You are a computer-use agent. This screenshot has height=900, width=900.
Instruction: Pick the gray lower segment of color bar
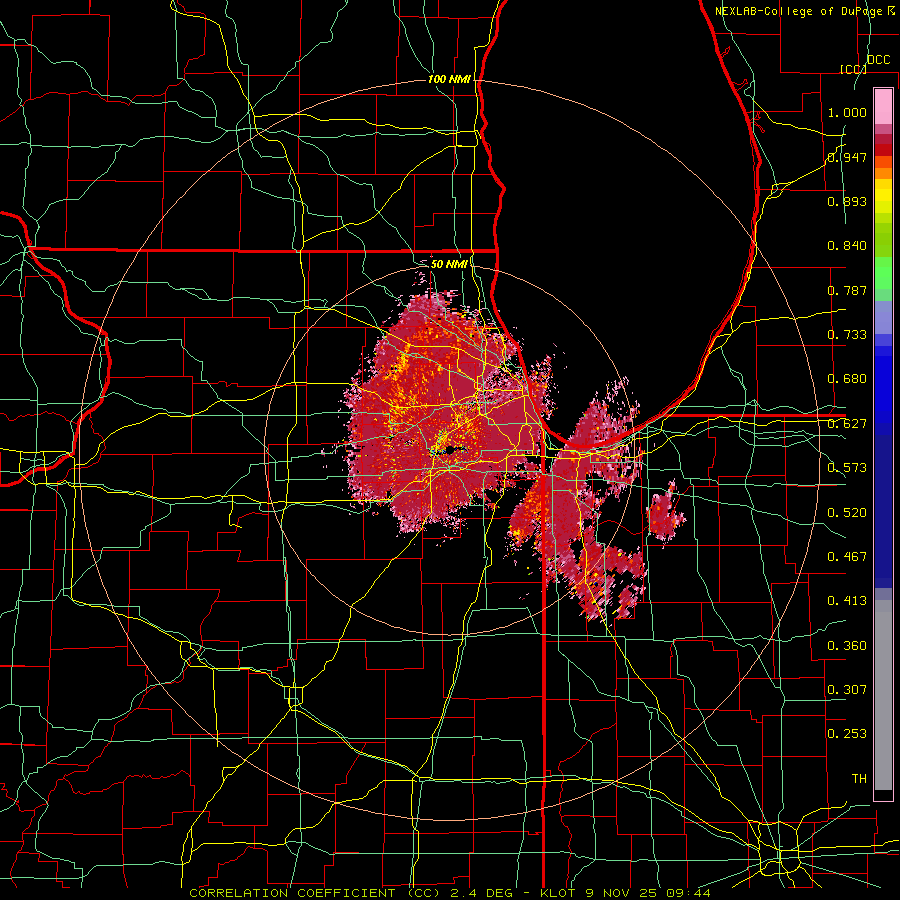[883, 695]
